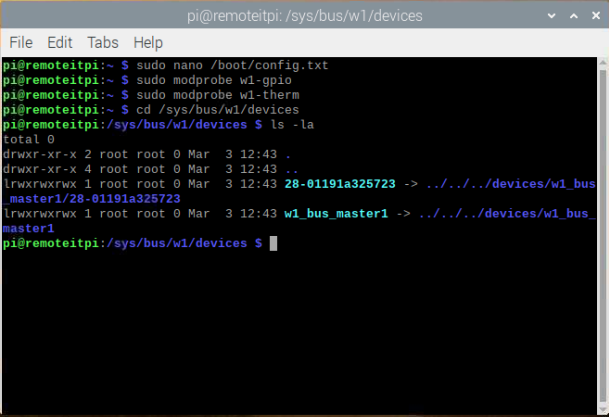Maximize the terminal window

pos(571,15)
